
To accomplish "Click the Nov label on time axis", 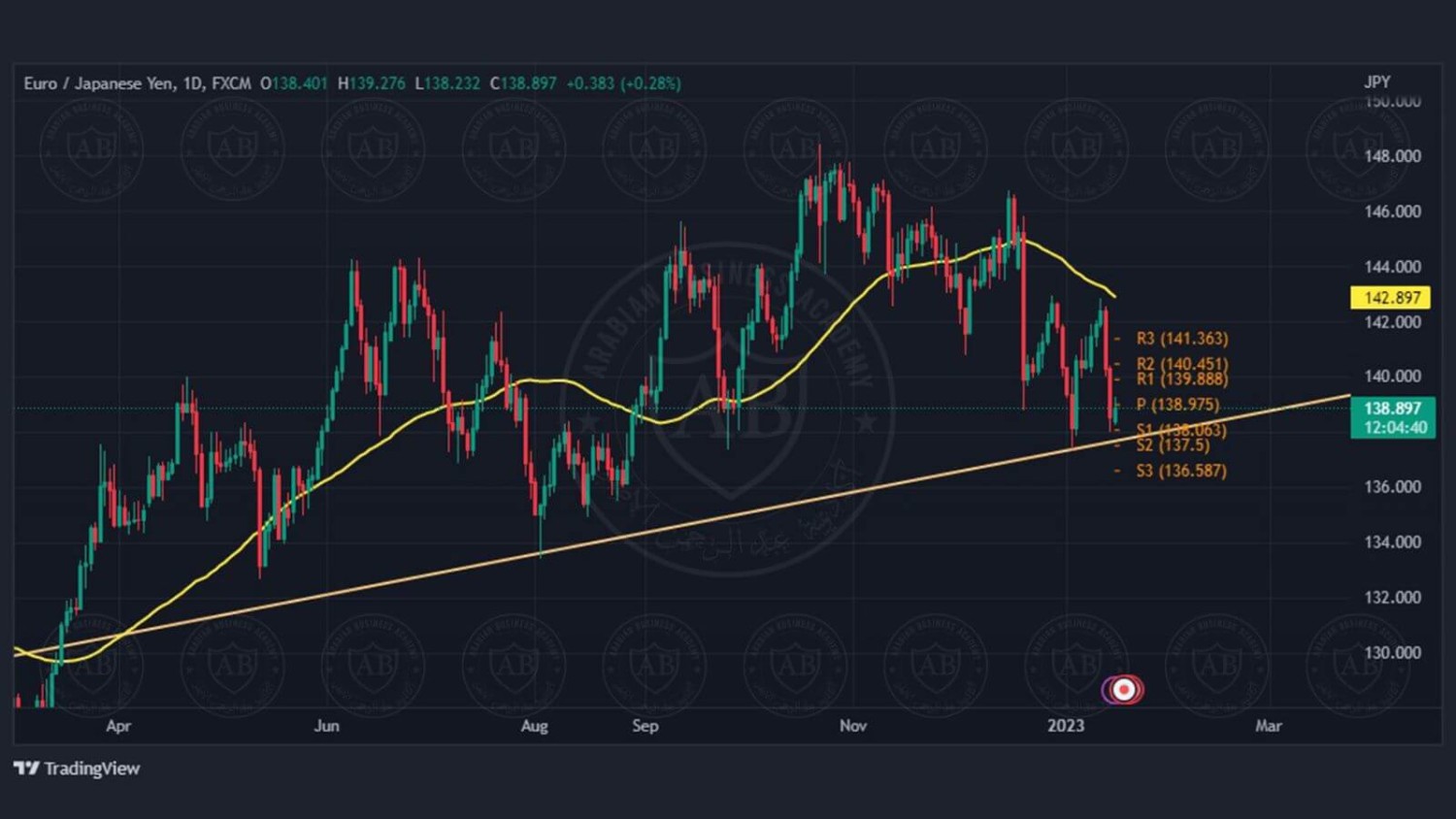I will [x=853, y=726].
